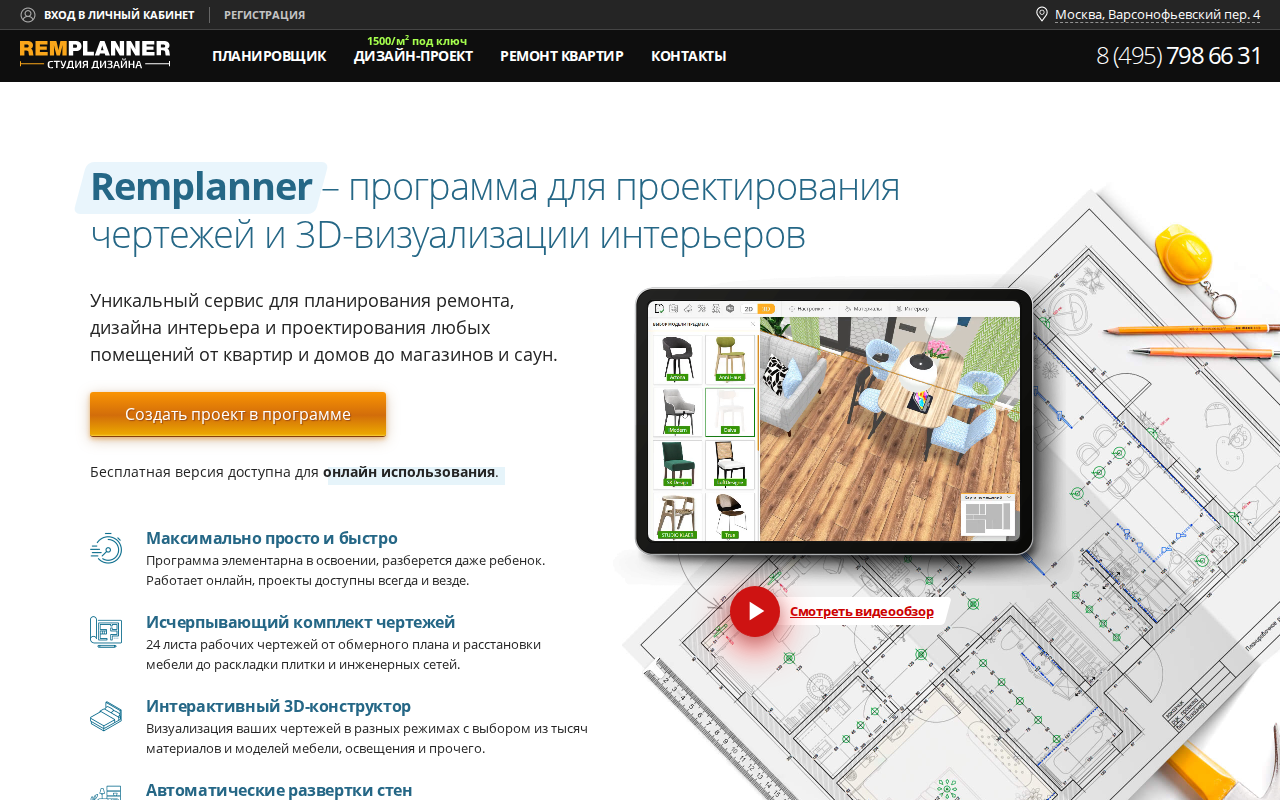
Task: Click the user account icon in top bar
Action: 28,15
